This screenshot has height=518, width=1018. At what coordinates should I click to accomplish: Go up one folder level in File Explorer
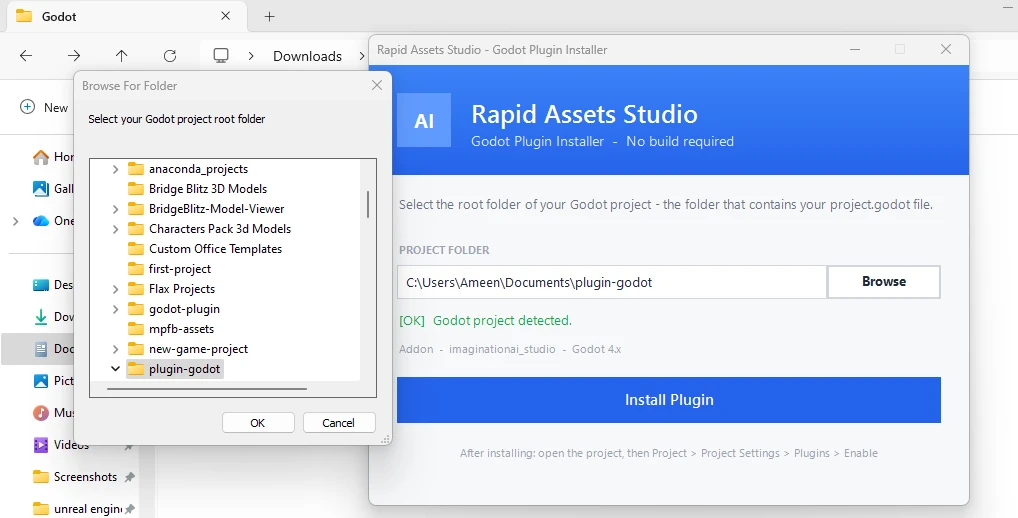pyautogui.click(x=121, y=56)
